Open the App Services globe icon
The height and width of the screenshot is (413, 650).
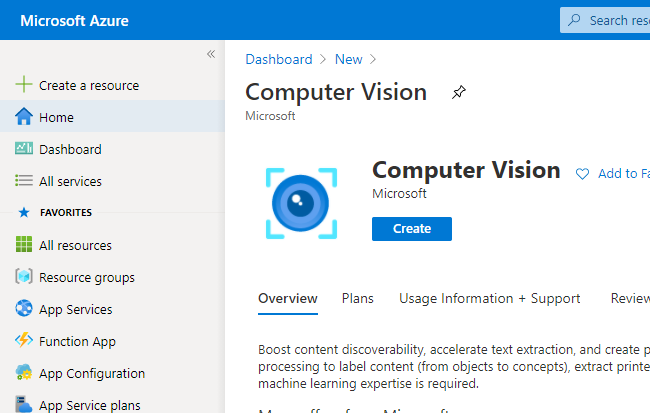coord(24,309)
